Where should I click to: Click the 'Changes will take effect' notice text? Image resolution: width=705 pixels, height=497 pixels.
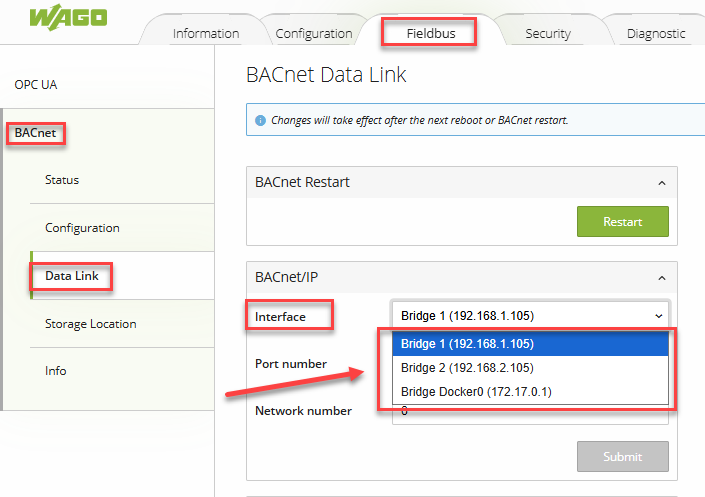point(419,120)
